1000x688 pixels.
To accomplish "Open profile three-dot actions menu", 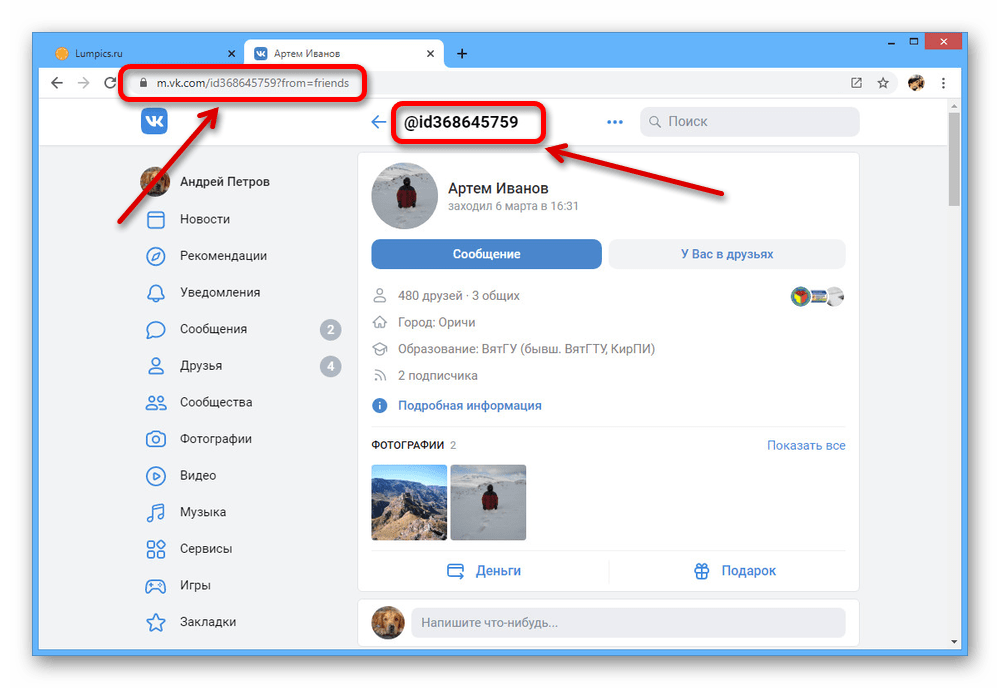I will 615,122.
